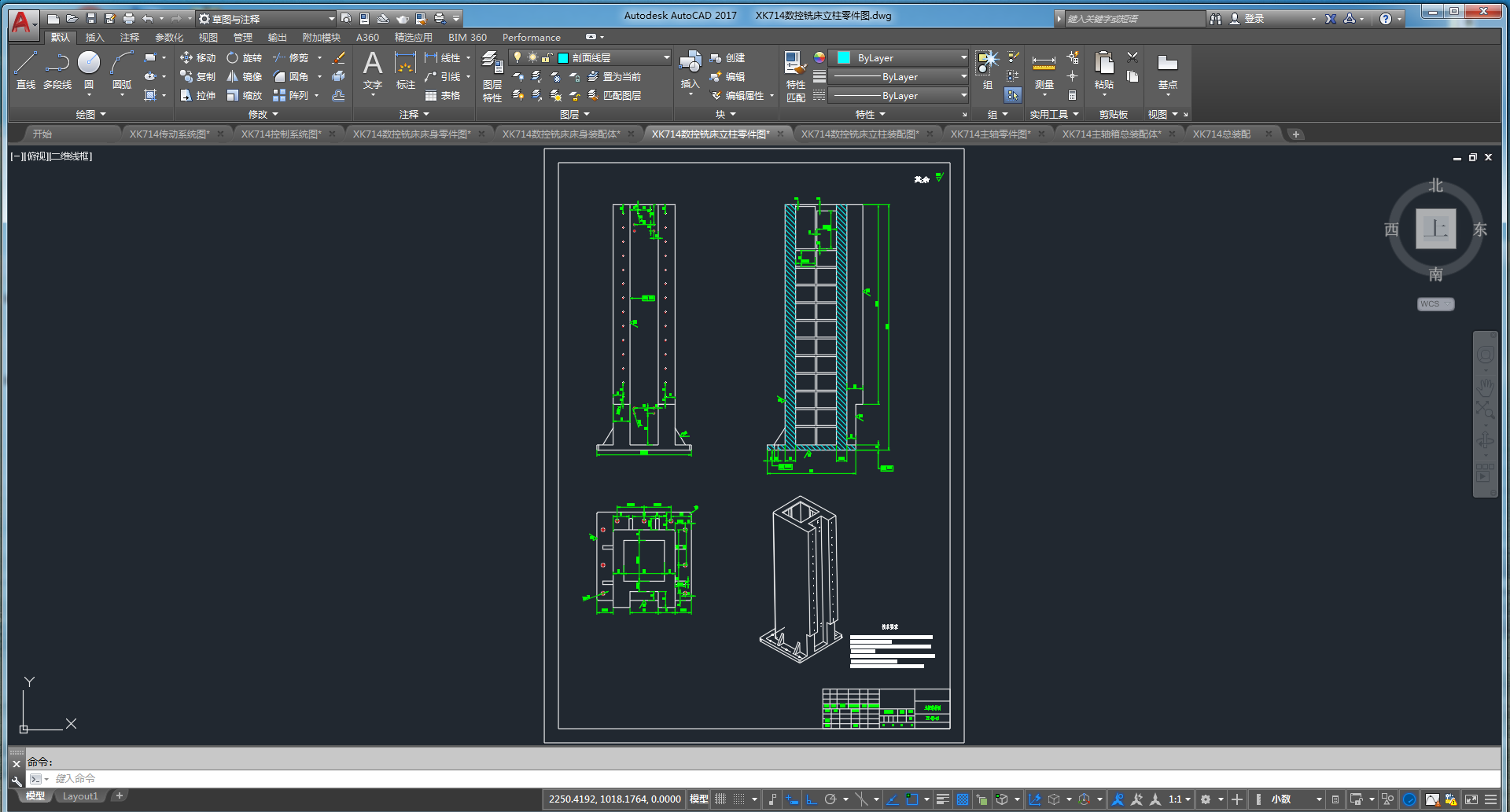Toggle polar tracking in status bar

(830, 799)
